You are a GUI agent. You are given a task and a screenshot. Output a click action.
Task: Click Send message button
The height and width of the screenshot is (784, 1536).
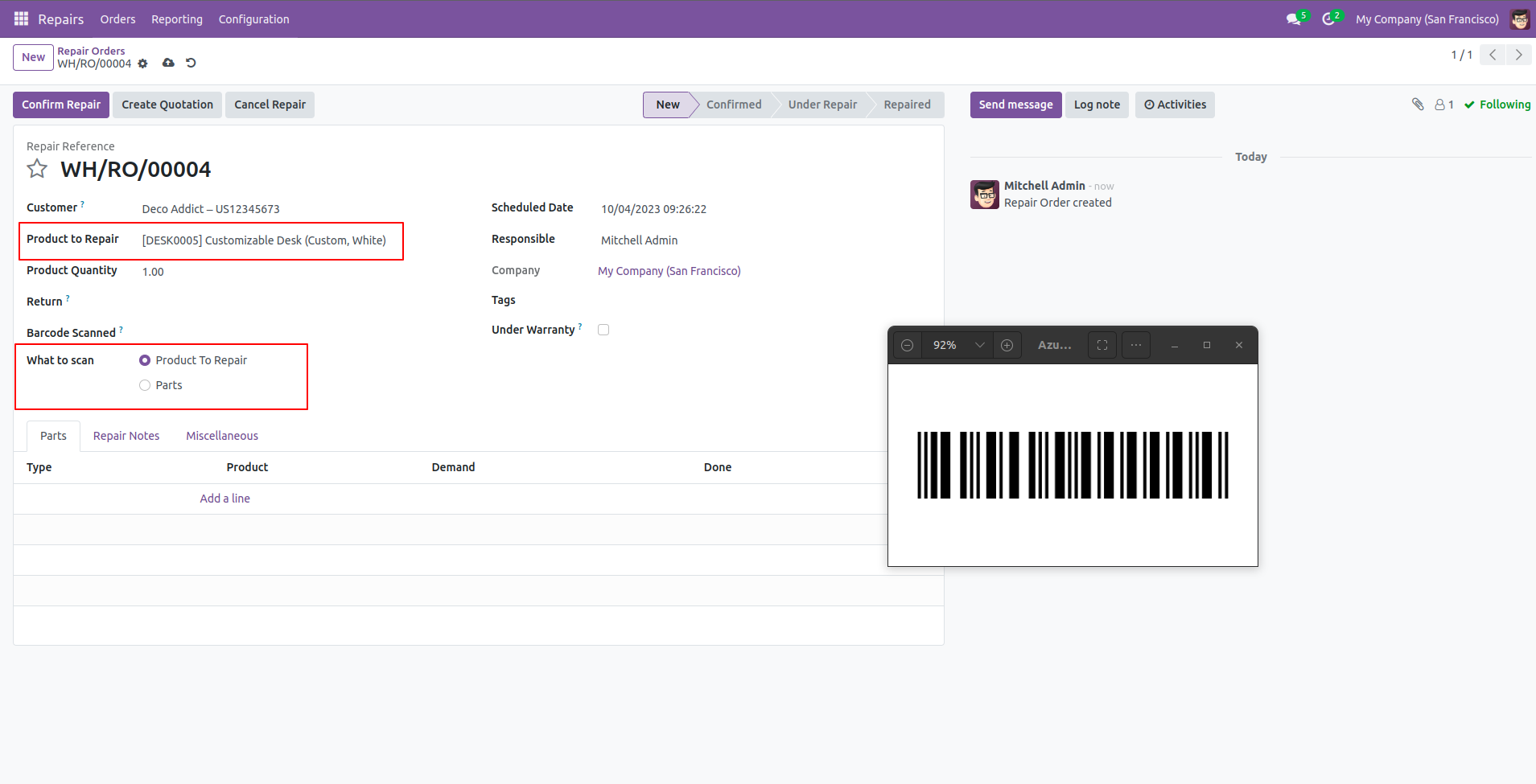(1015, 105)
